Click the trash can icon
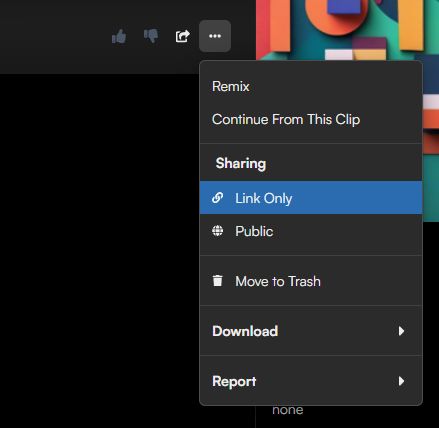 coord(218,281)
